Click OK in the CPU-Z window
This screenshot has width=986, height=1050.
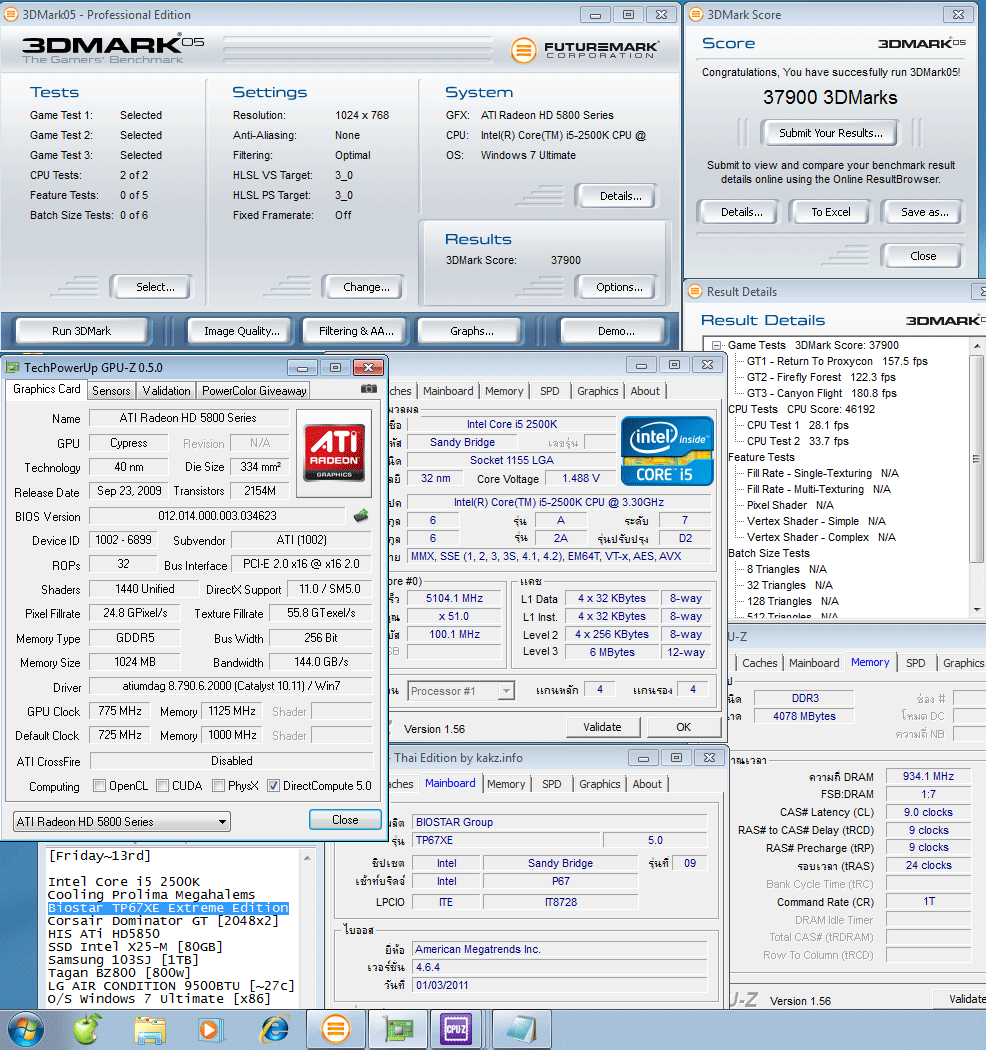pos(683,727)
